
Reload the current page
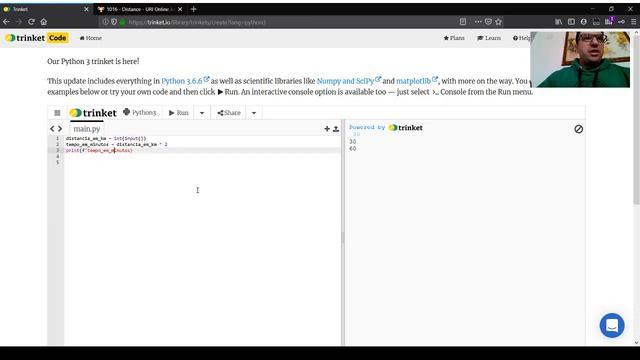(31, 22)
